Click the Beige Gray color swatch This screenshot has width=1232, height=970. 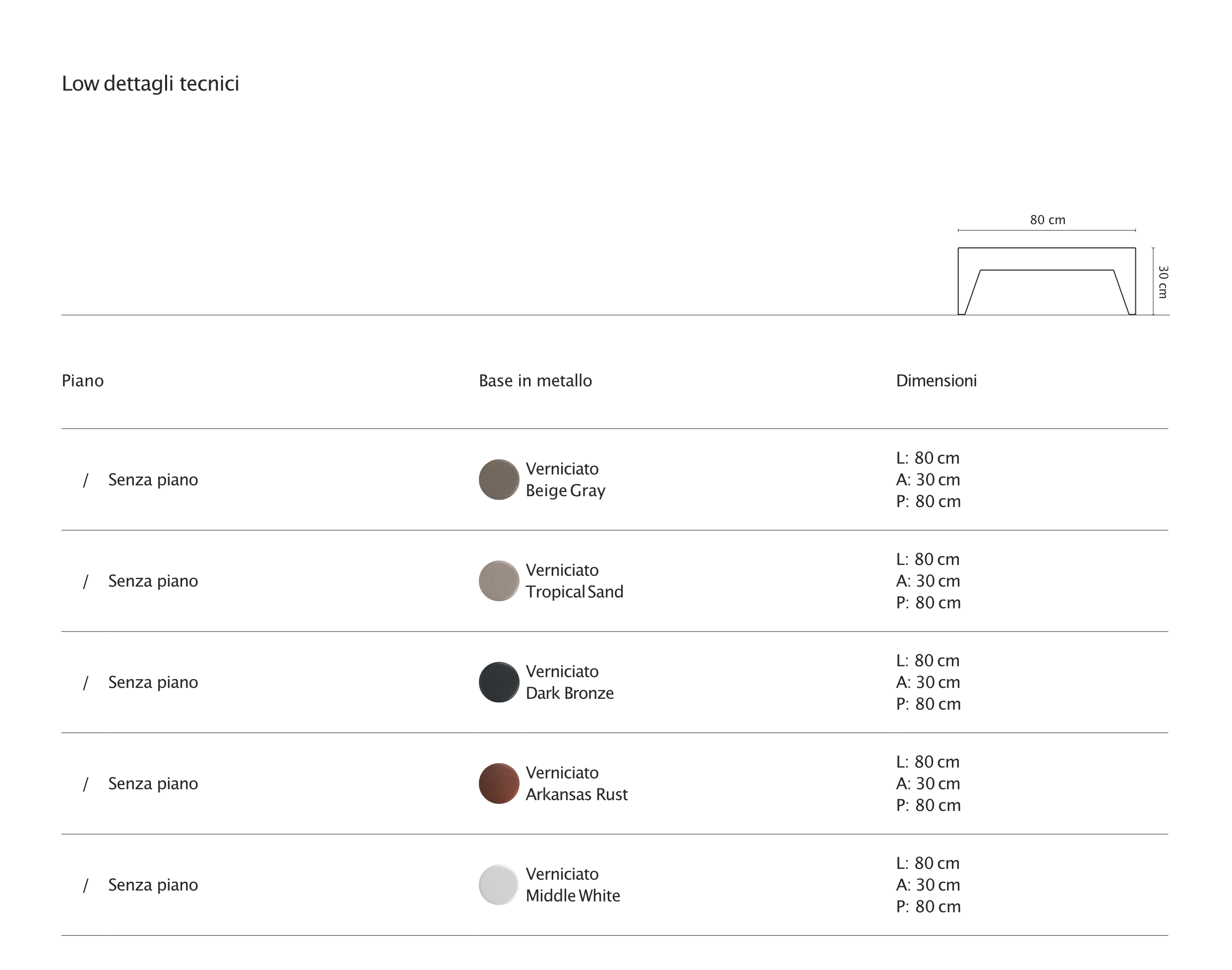499,479
